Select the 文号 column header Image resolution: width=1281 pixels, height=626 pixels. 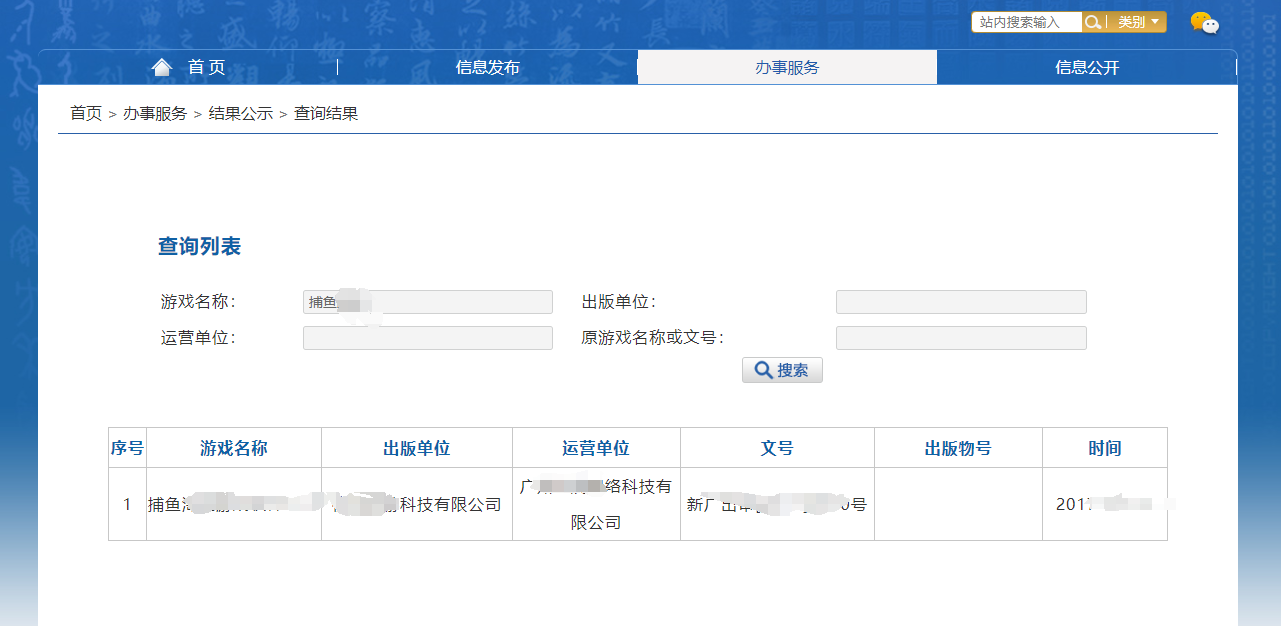[x=777, y=448]
